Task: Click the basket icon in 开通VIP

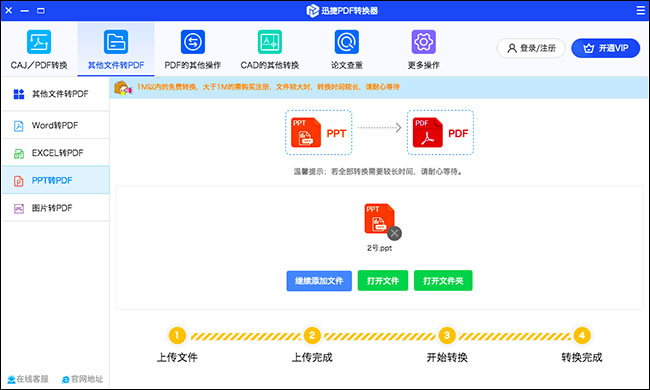Action: [589, 48]
